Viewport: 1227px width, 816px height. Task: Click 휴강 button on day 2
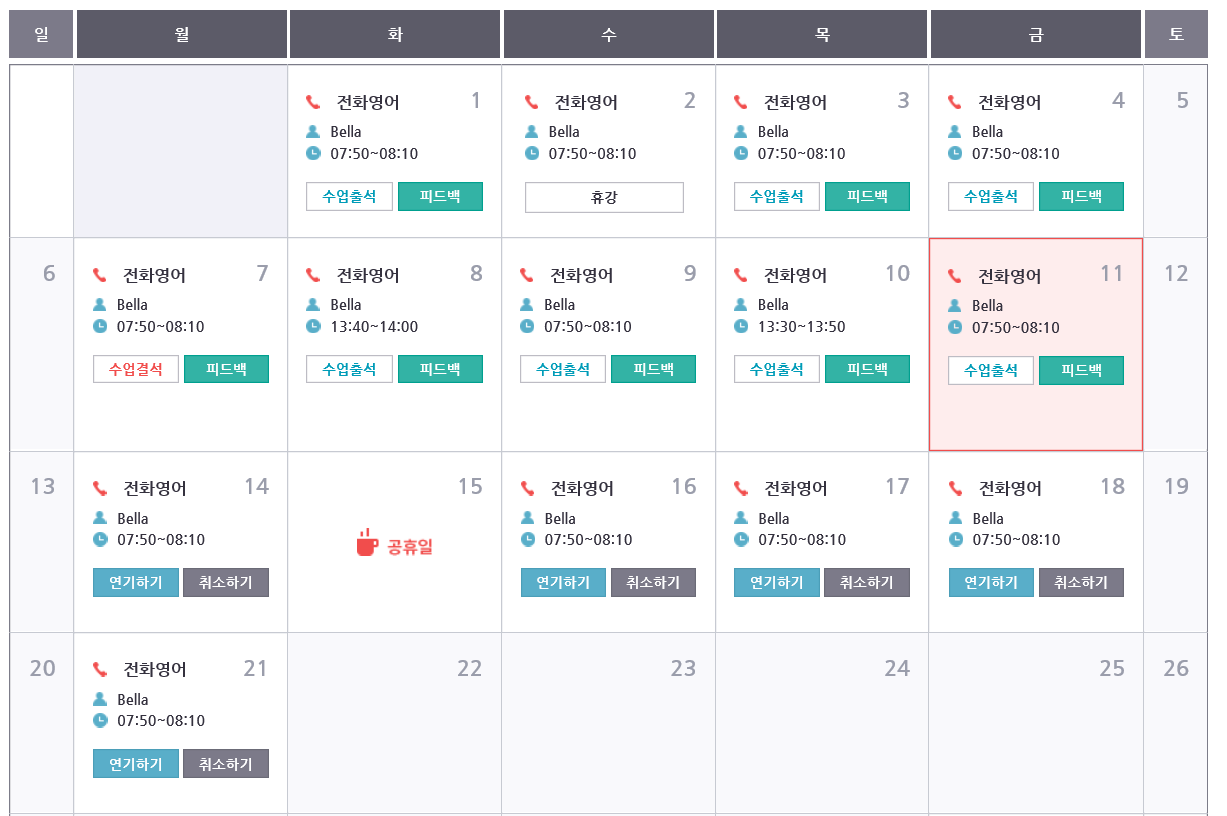coord(604,197)
